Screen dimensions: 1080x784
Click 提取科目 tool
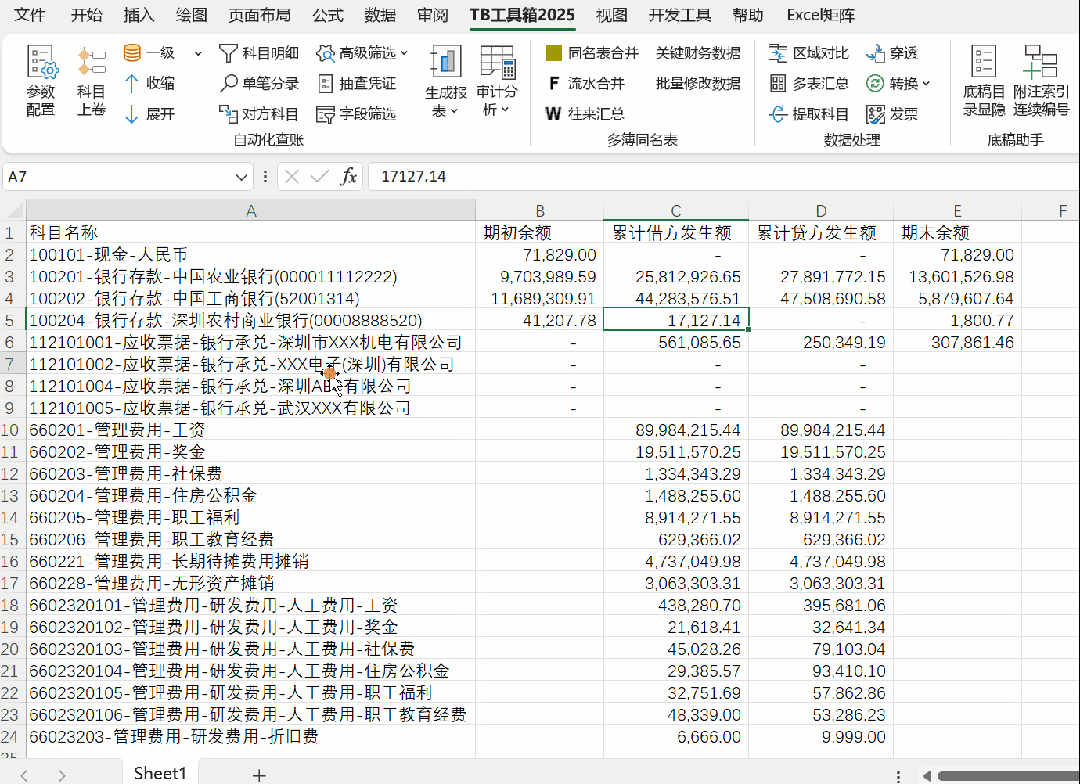(809, 114)
